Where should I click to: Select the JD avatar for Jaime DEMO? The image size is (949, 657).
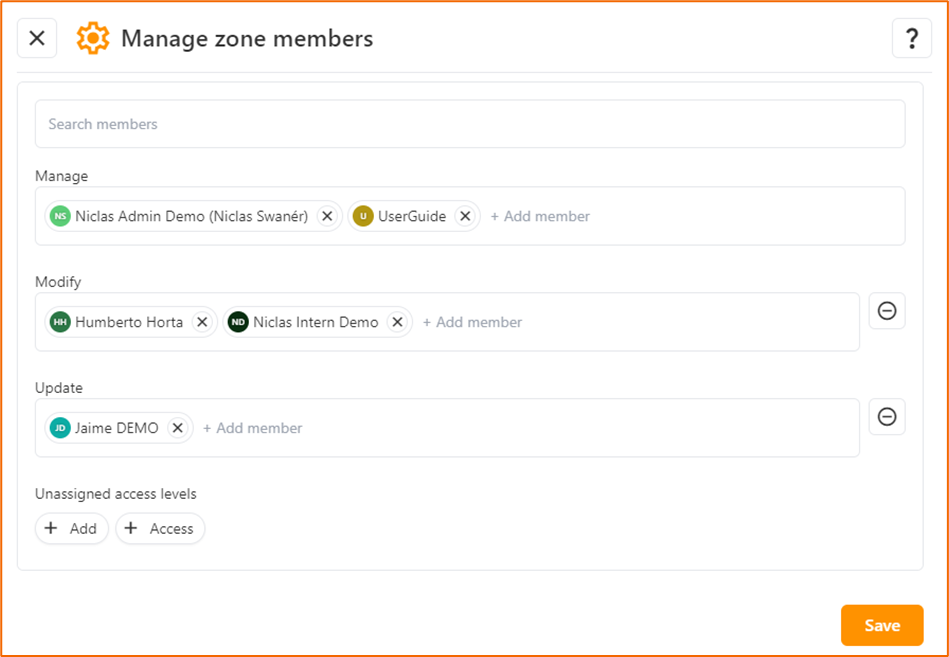(x=59, y=427)
